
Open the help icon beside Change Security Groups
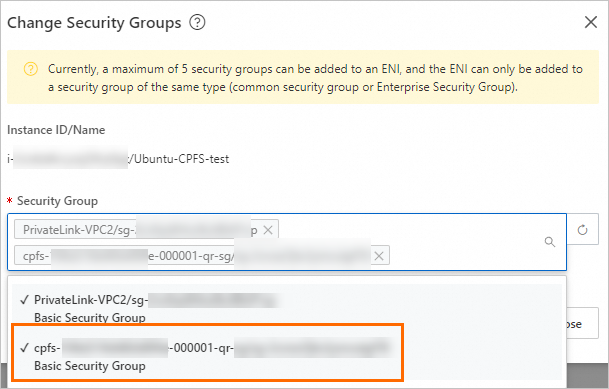[x=197, y=23]
